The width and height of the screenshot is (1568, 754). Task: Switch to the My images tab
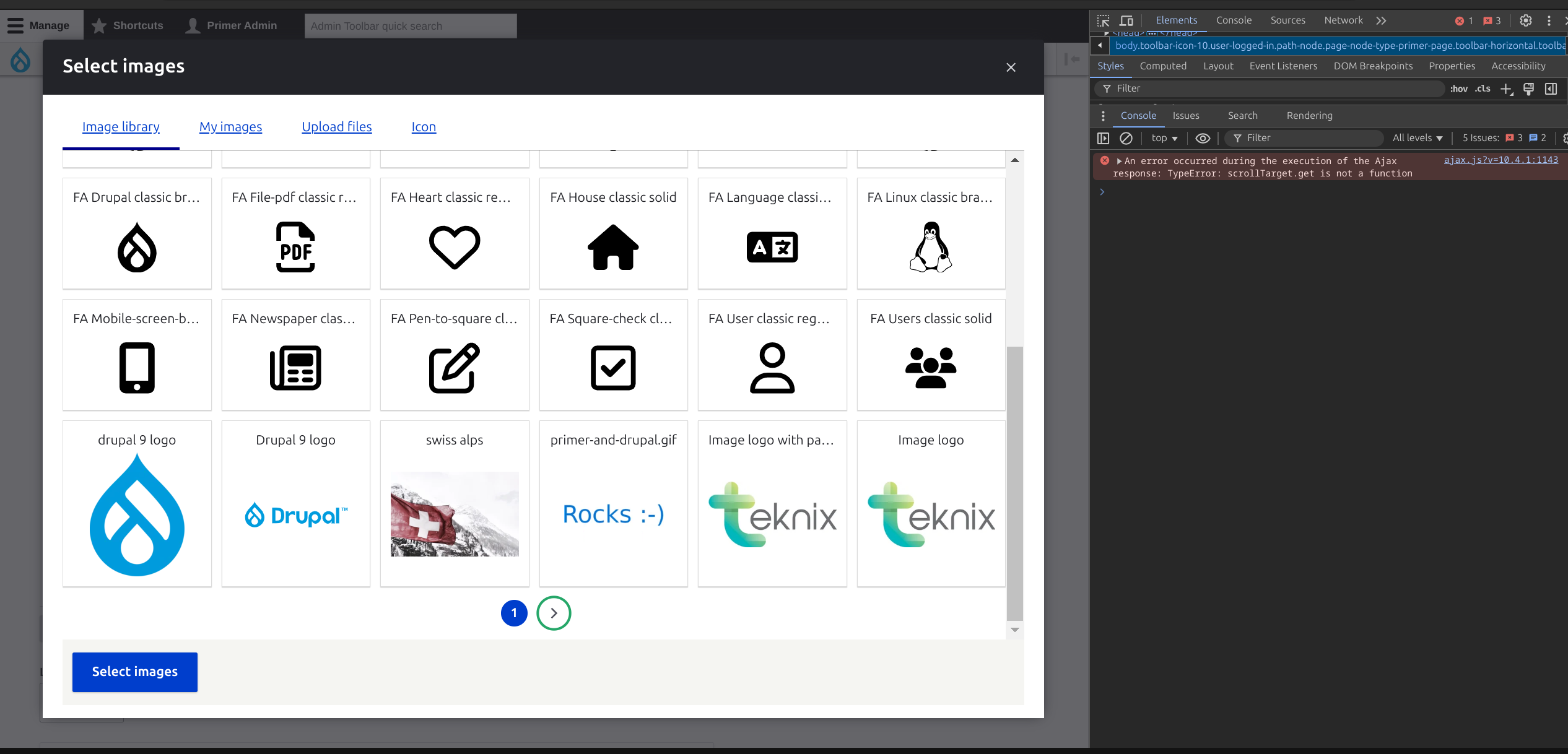pyautogui.click(x=230, y=127)
